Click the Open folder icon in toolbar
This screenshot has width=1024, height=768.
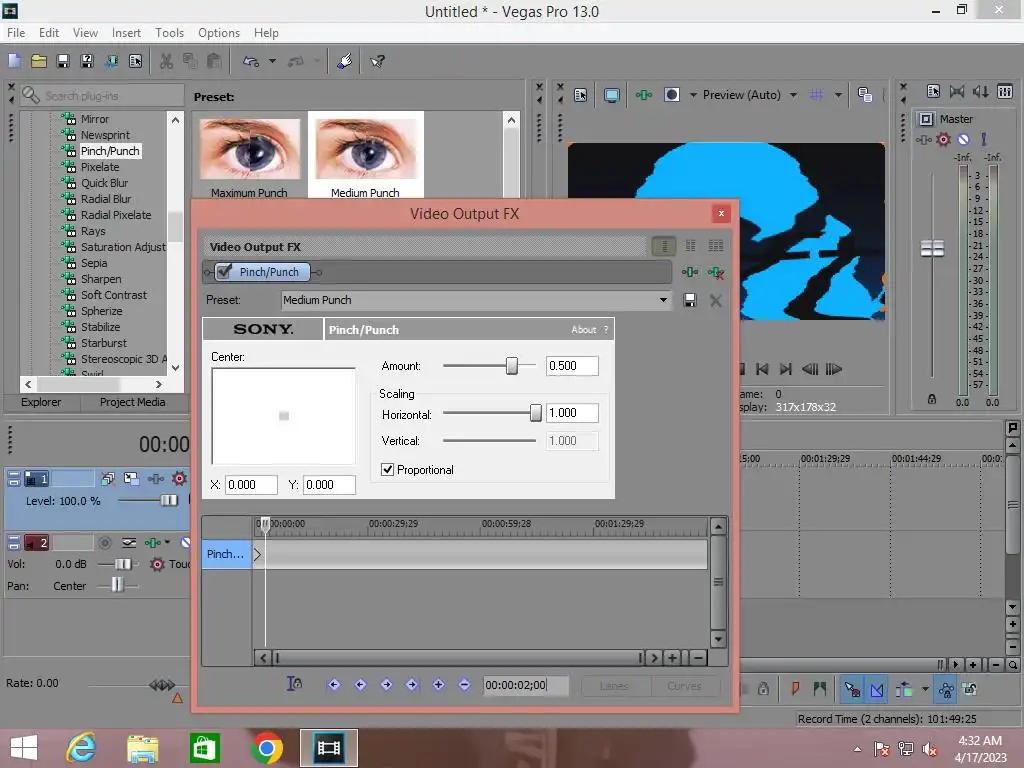pos(39,61)
